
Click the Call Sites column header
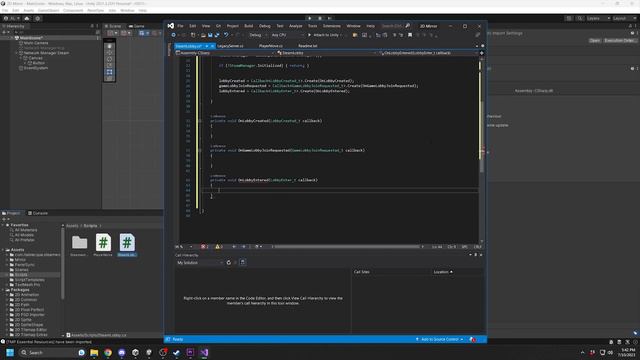pyautogui.click(x=362, y=272)
